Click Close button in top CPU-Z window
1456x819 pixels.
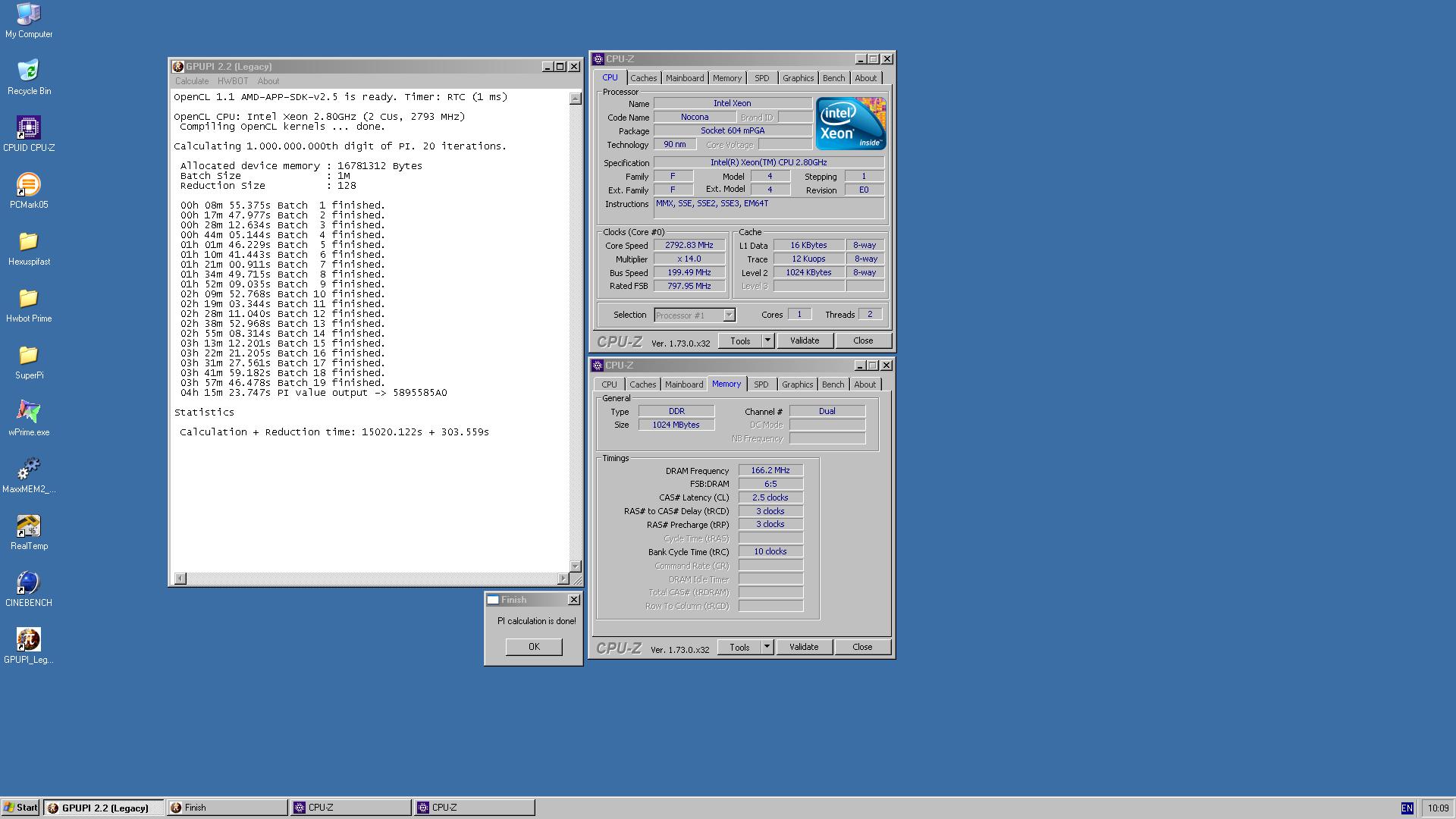[x=863, y=340]
